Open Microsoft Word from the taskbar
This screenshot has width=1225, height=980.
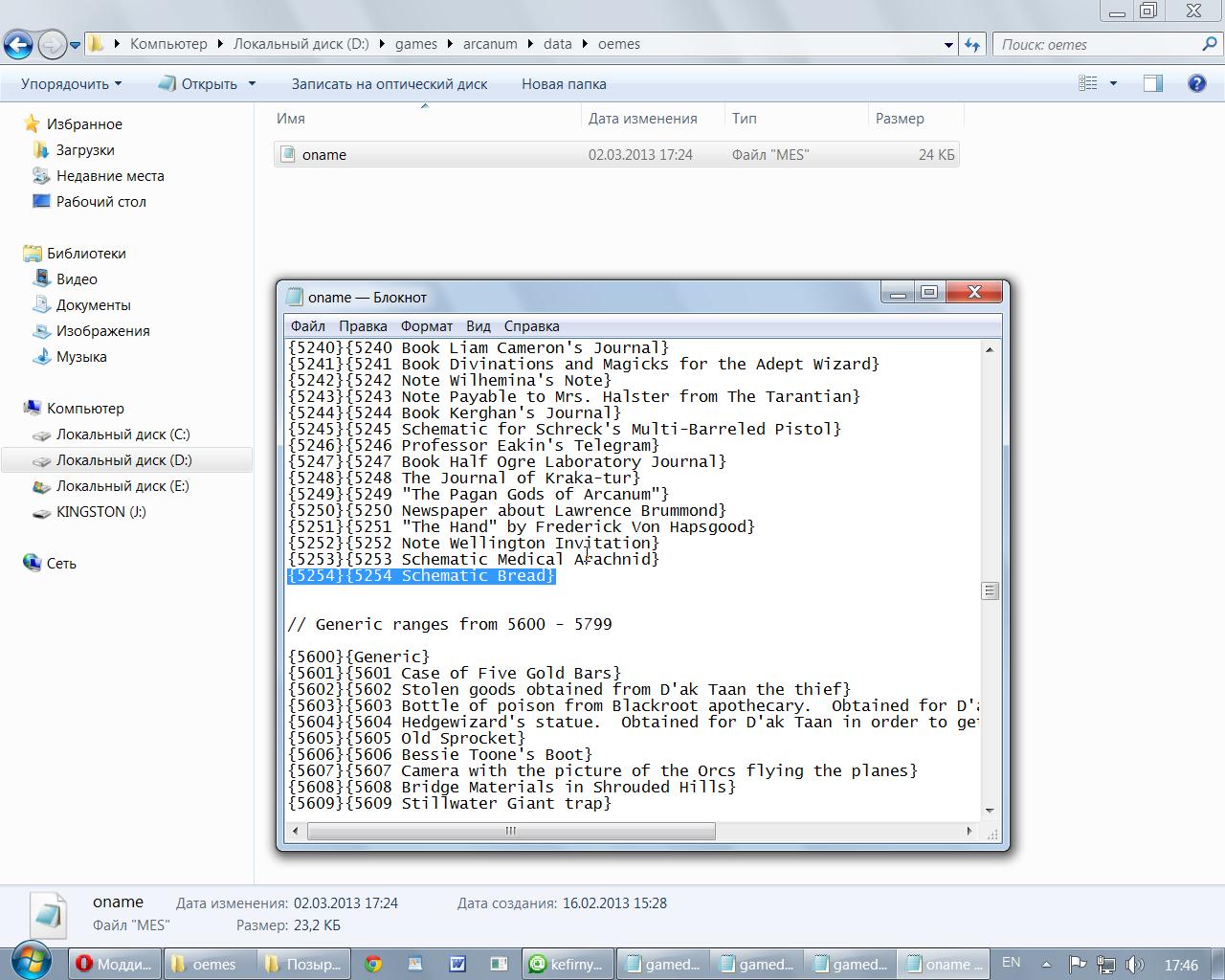point(457,964)
